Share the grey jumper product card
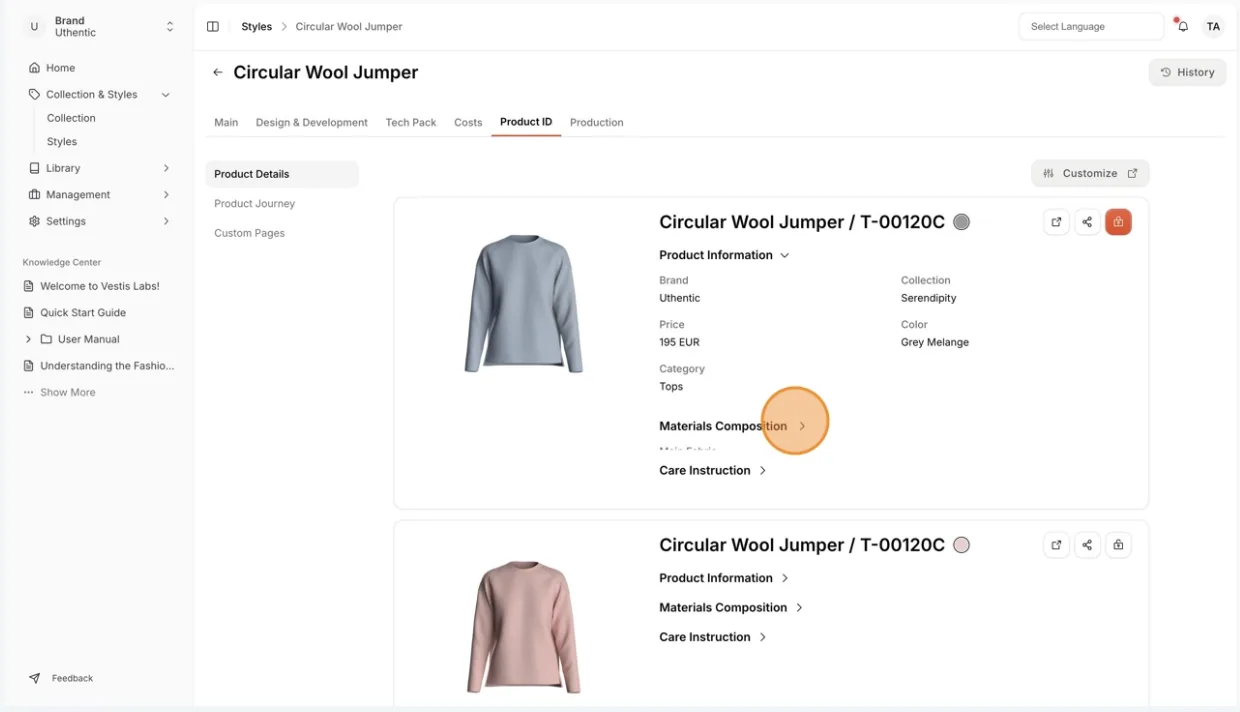1240x712 pixels. (x=1087, y=222)
